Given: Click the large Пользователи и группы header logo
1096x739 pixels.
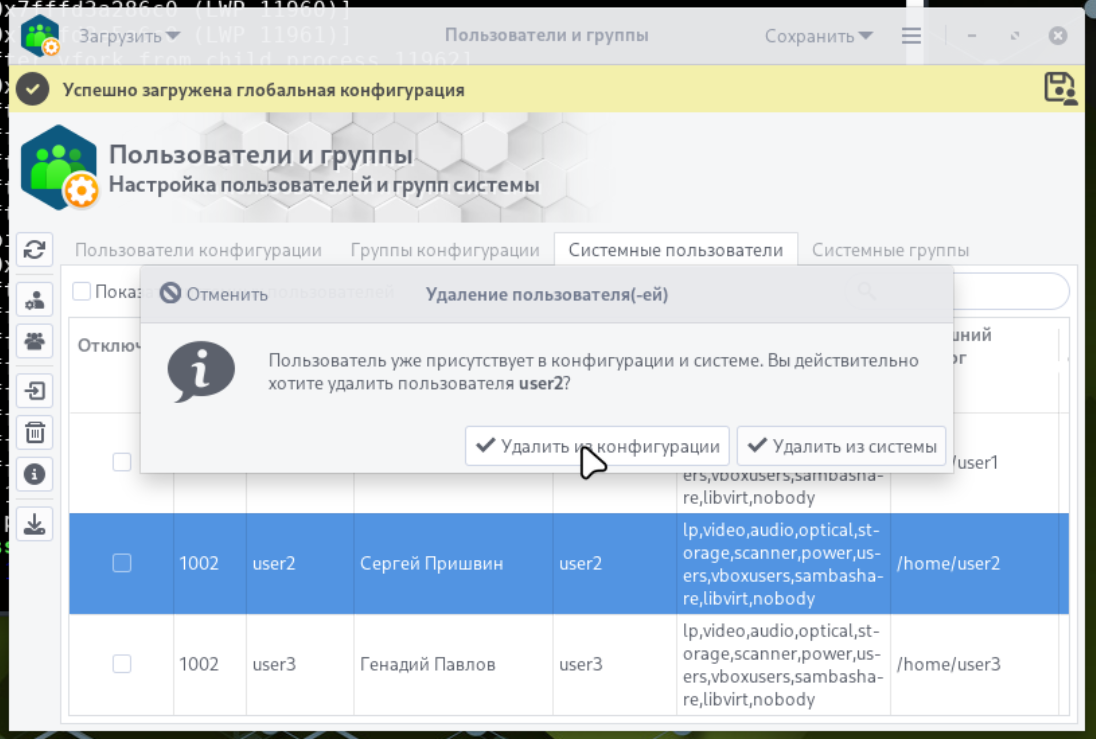Looking at the screenshot, I should click(59, 168).
